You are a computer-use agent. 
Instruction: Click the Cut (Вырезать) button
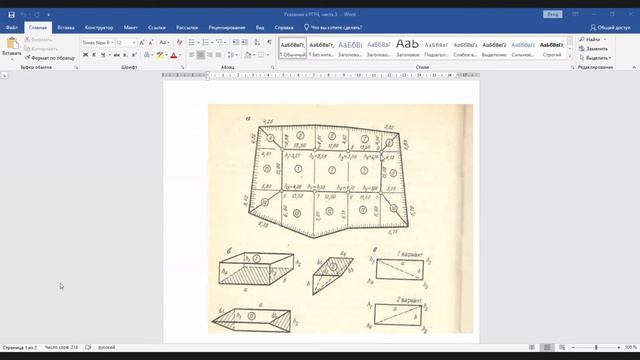[38, 40]
